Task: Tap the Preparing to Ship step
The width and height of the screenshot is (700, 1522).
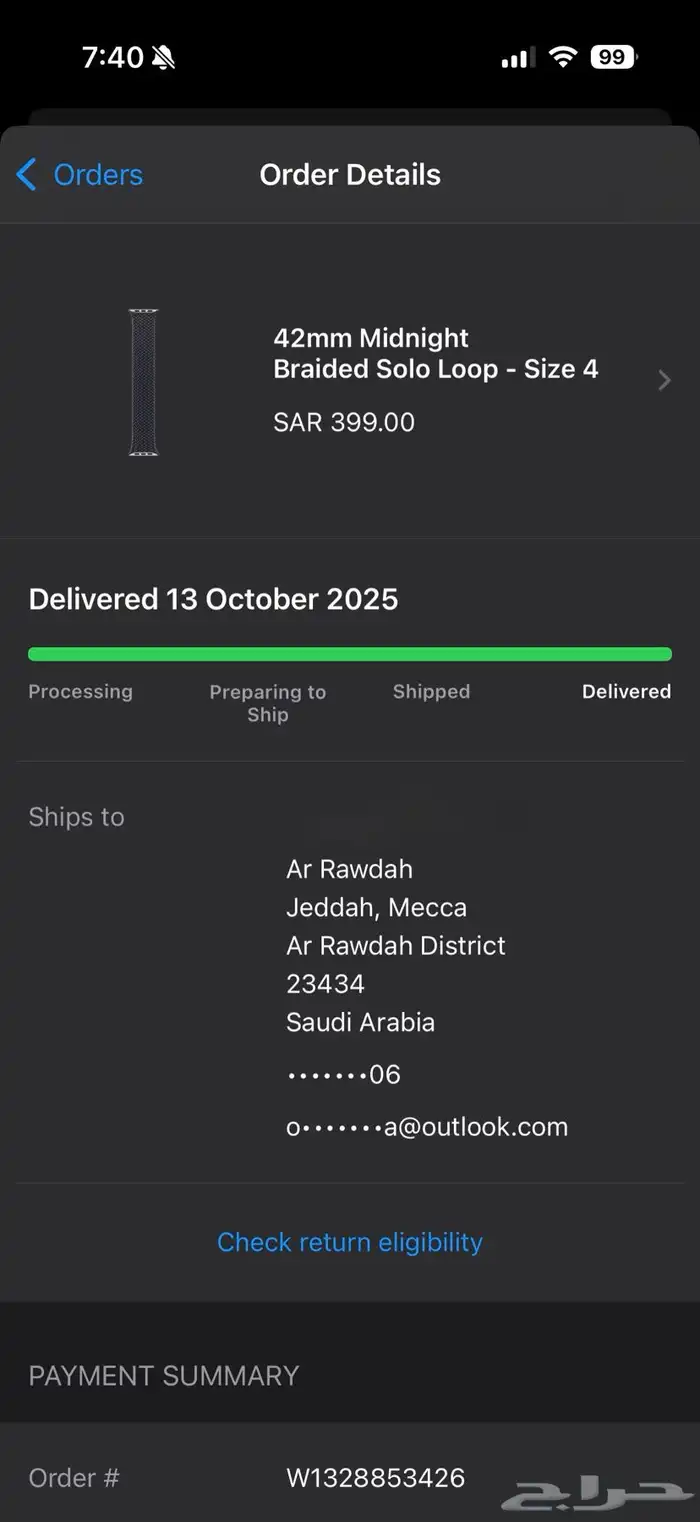Action: click(x=267, y=703)
